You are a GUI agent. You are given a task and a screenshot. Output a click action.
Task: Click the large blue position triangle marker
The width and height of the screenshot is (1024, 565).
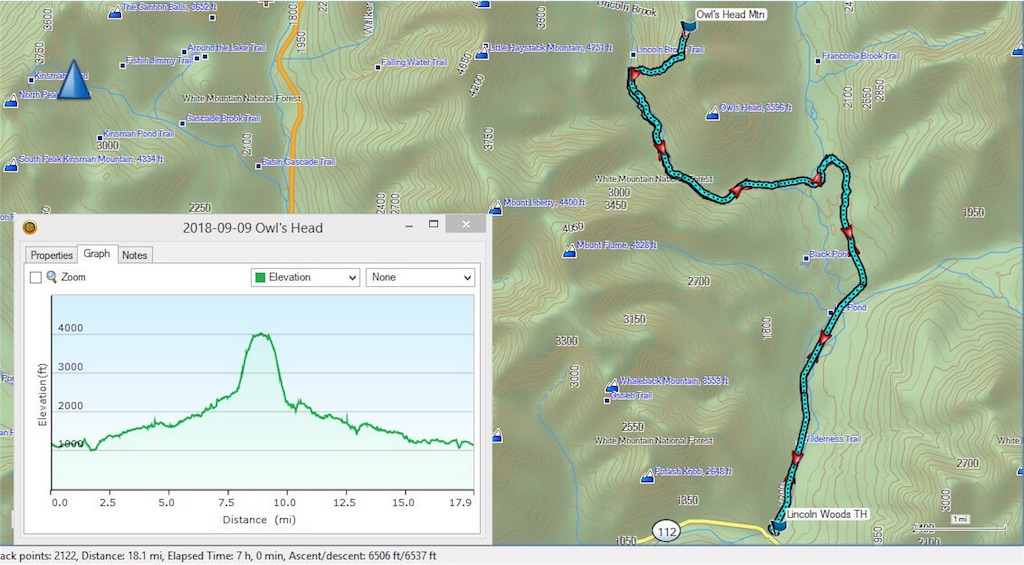click(74, 80)
